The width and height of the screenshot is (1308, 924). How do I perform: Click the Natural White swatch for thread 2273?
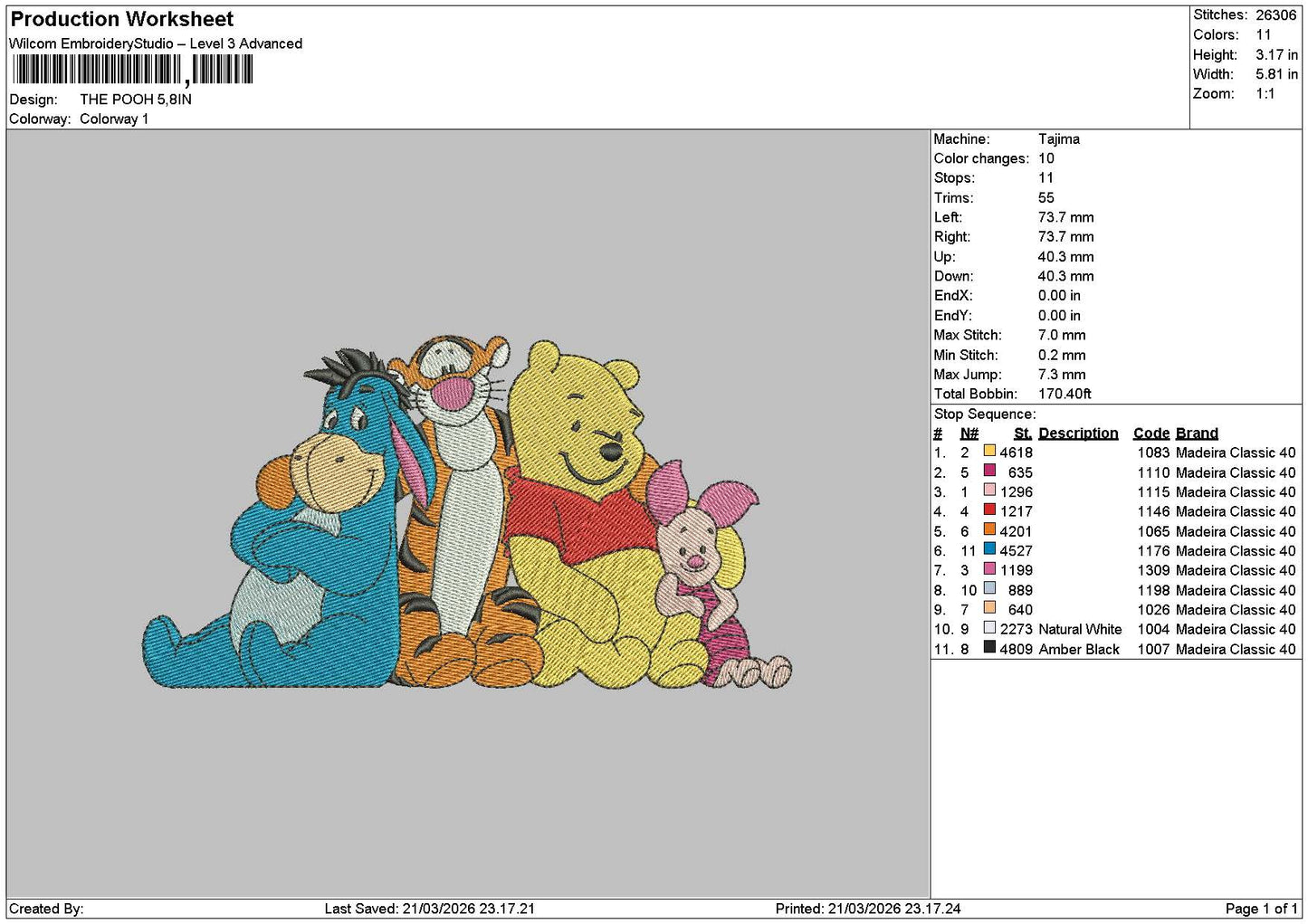coord(989,627)
